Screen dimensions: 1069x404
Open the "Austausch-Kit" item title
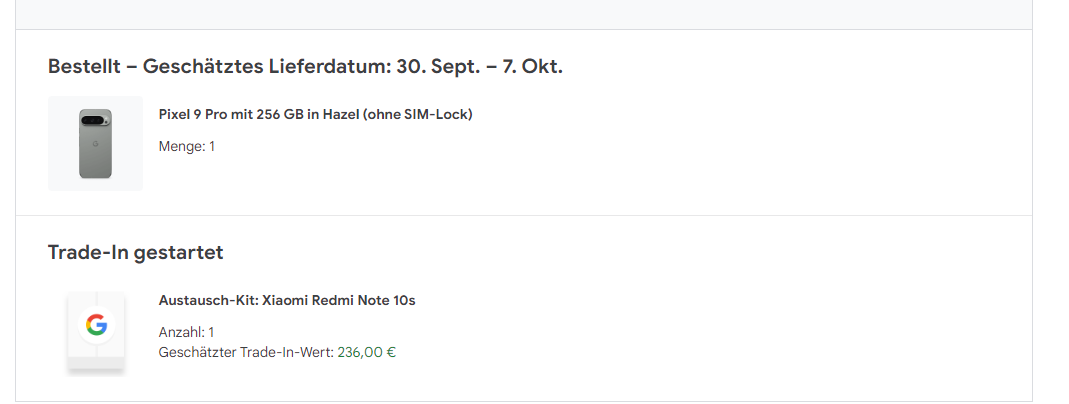[287, 300]
